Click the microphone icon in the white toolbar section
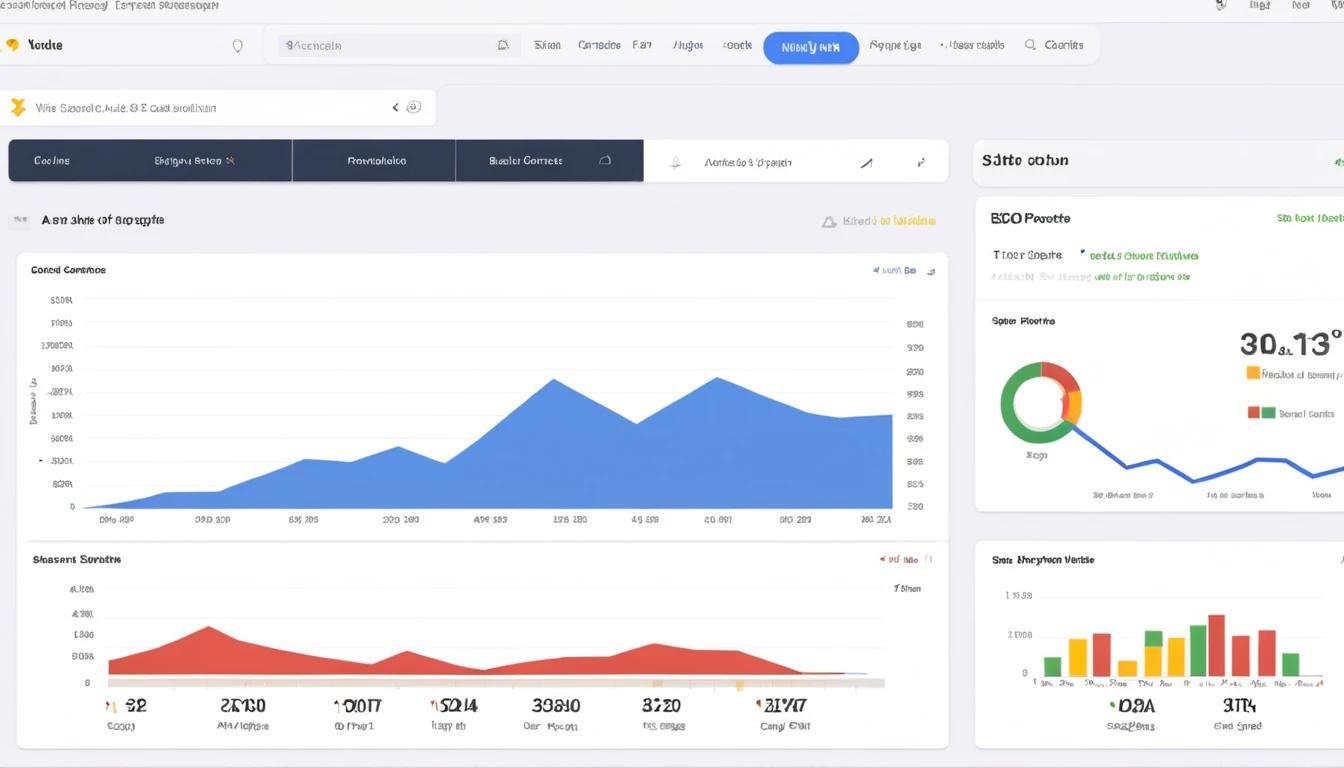Viewport: 1344px width, 768px height. click(676, 162)
